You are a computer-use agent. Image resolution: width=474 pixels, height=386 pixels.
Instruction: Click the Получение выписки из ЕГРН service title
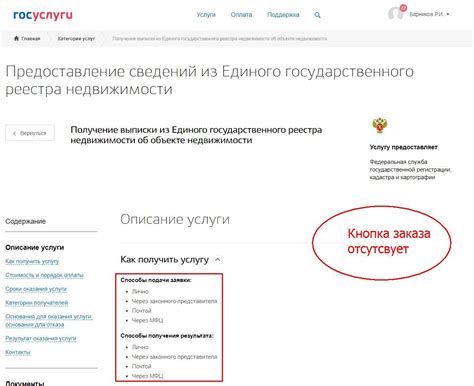(x=196, y=135)
